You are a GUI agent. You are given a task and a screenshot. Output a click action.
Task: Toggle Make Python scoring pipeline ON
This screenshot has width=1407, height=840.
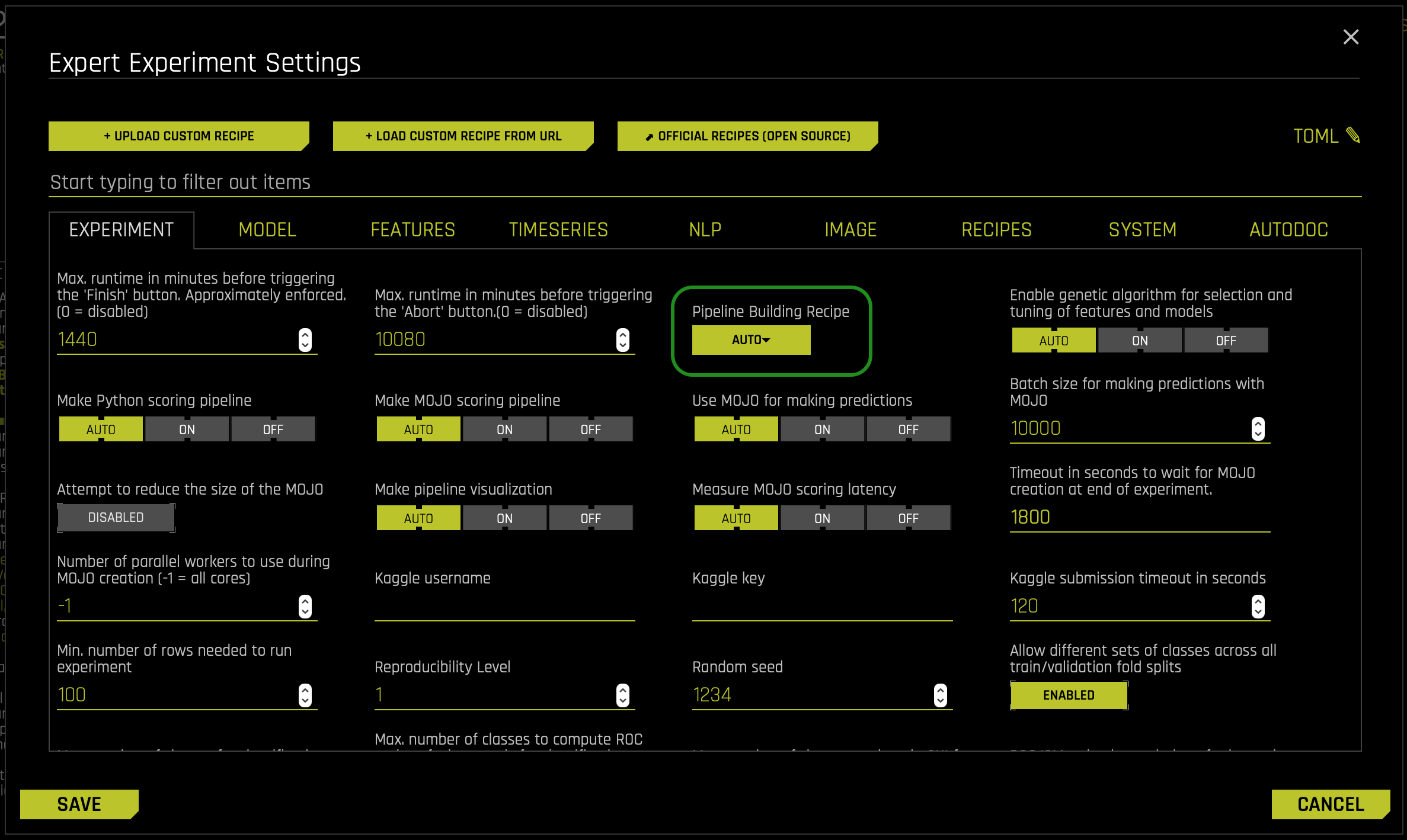[185, 429]
